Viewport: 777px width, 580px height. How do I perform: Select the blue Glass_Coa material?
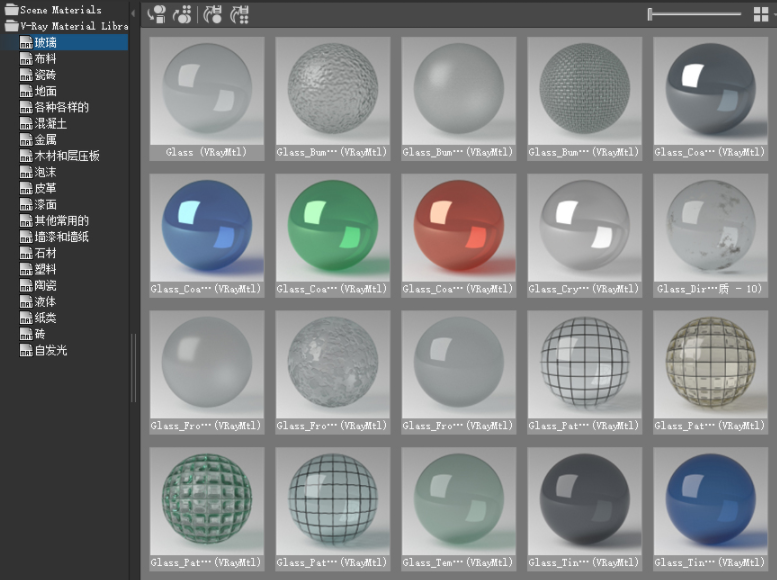pos(207,235)
